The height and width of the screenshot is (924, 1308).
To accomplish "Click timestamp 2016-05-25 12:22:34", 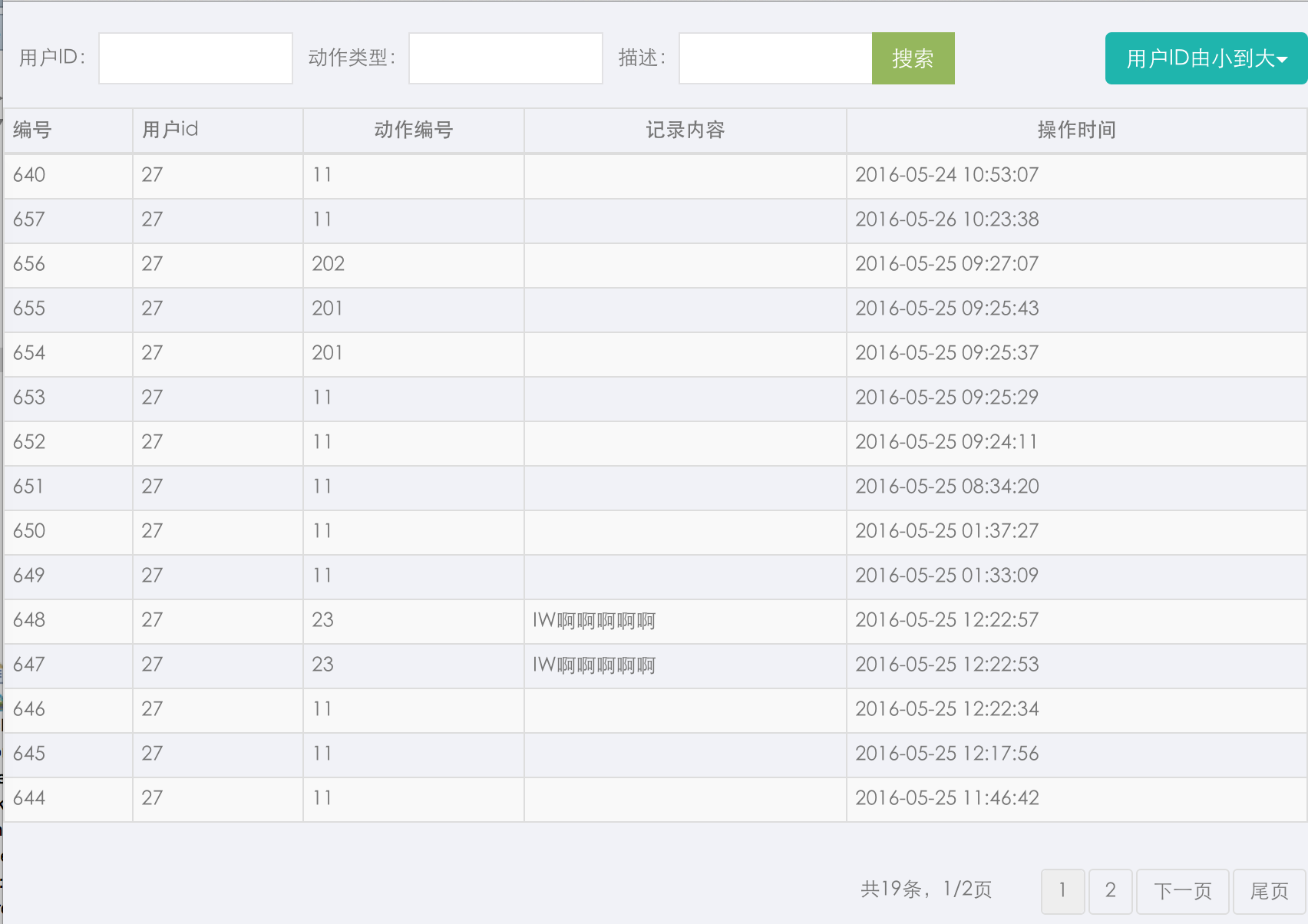I will pyautogui.click(x=947, y=709).
